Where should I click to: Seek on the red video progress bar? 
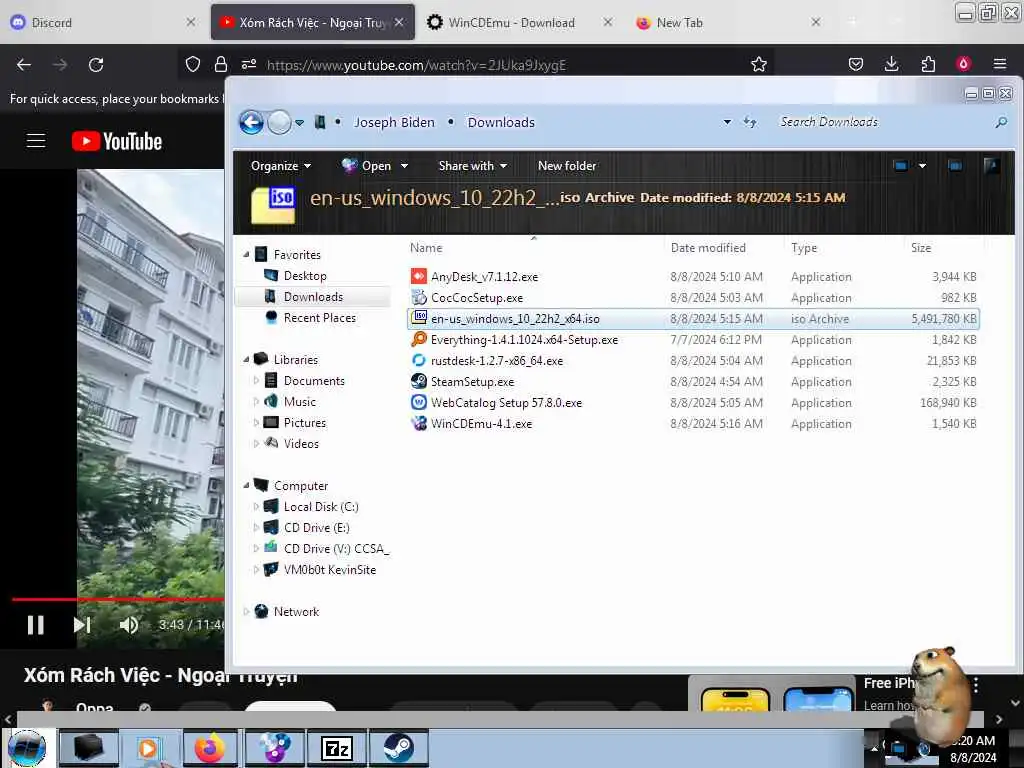click(118, 599)
